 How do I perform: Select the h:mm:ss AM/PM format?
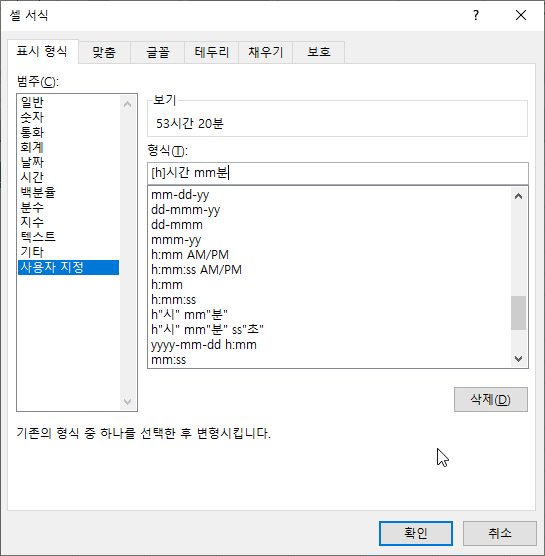click(x=329, y=270)
